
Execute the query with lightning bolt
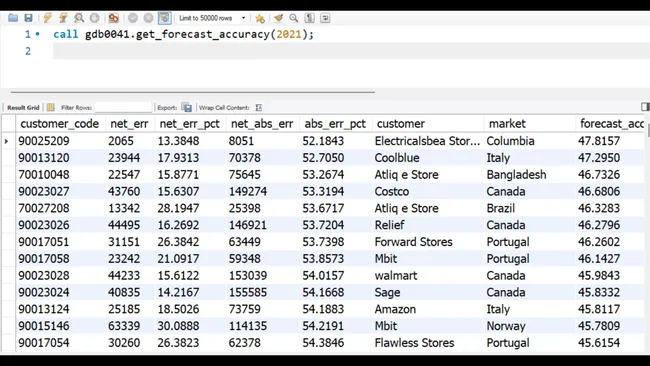(47, 18)
